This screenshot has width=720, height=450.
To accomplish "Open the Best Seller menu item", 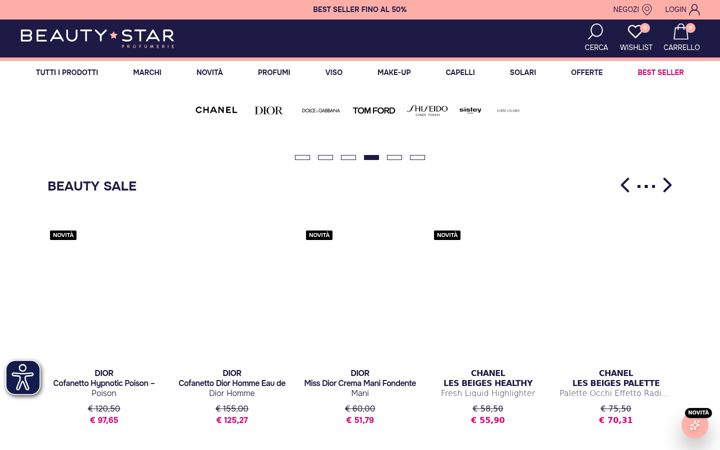I will point(661,72).
